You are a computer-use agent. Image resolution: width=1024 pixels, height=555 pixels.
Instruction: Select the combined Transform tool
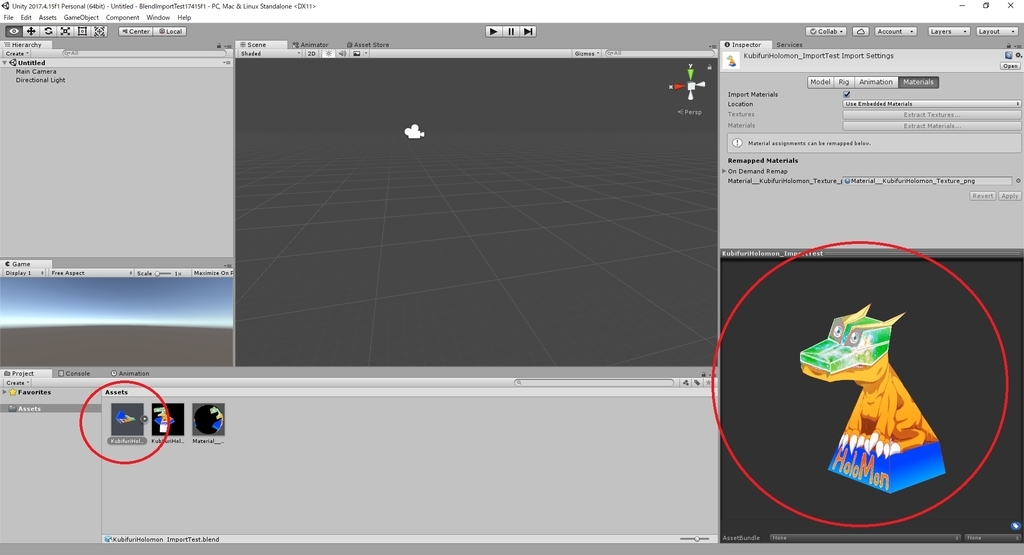click(99, 31)
